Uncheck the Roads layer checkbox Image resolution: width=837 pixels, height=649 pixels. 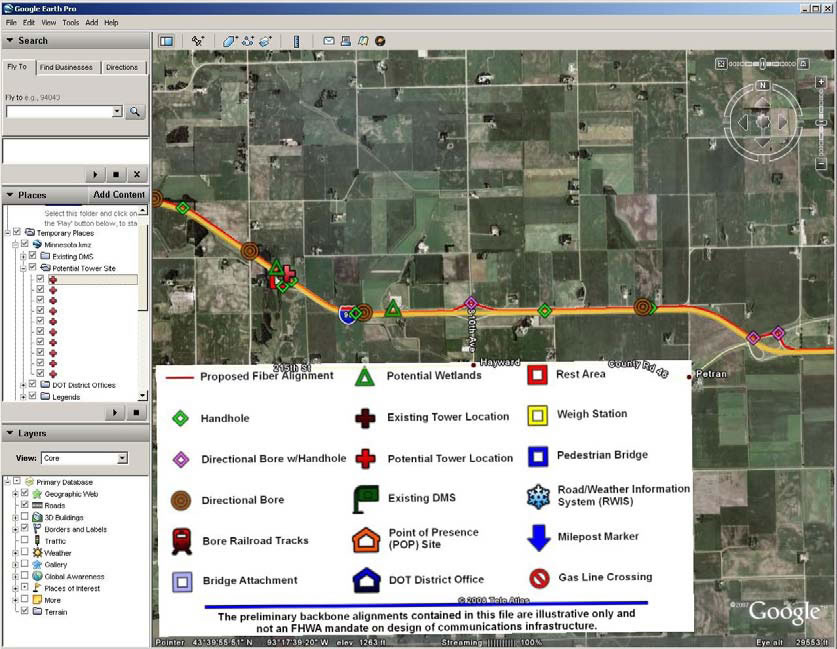click(x=25, y=505)
